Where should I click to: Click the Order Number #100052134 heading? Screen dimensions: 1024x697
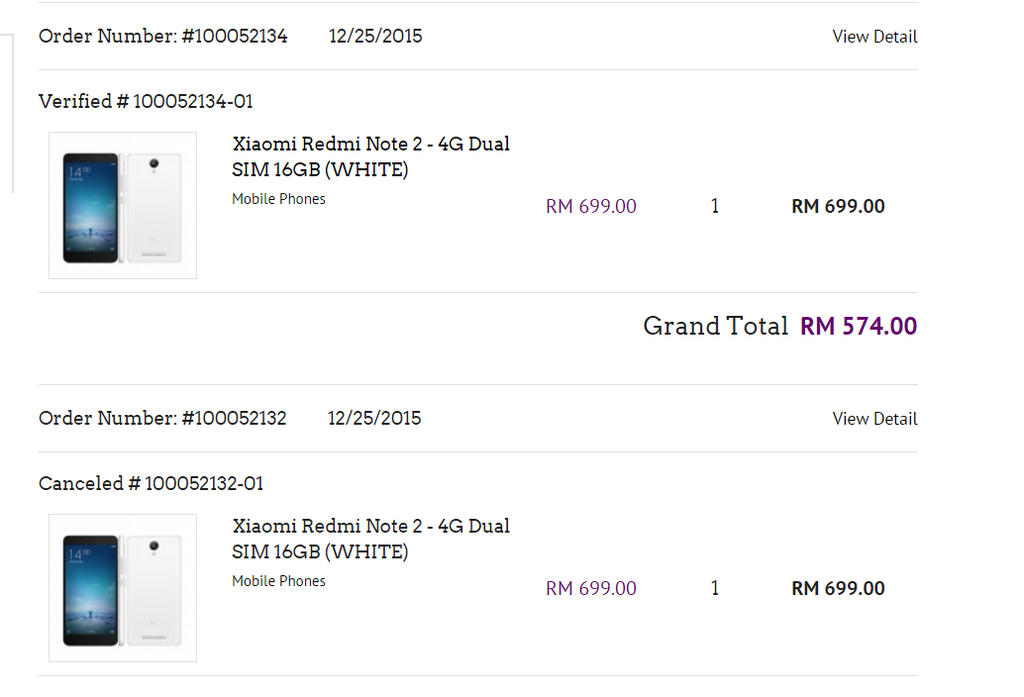pyautogui.click(x=163, y=37)
